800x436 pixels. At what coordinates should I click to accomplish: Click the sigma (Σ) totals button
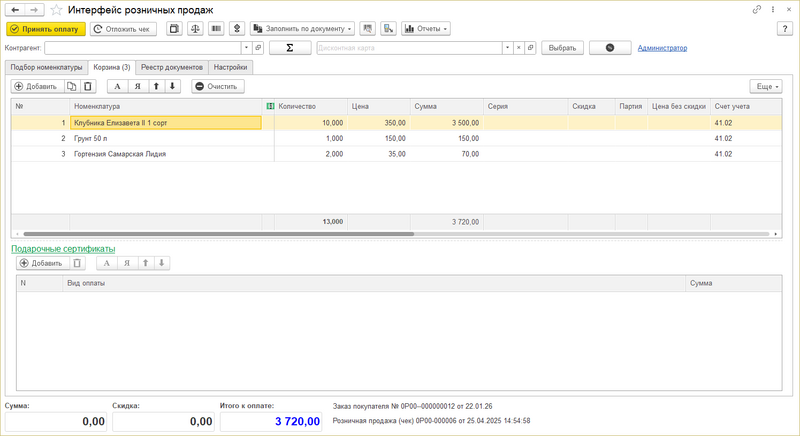click(290, 48)
